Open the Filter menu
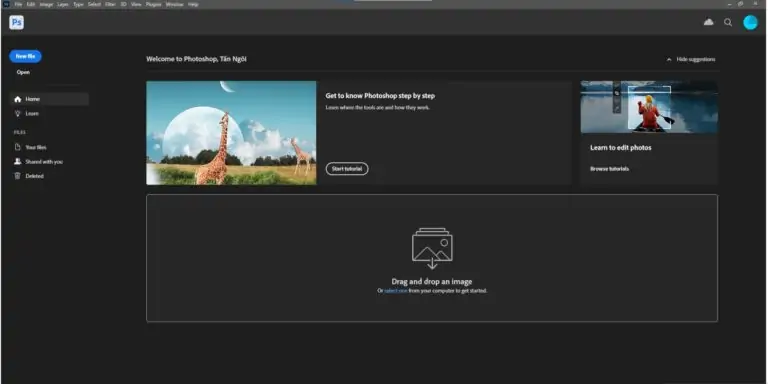This screenshot has width=768, height=384. [x=110, y=4]
